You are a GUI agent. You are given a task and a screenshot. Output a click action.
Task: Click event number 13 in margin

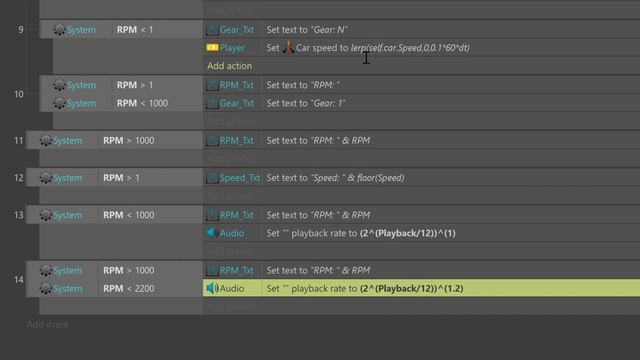(19, 215)
